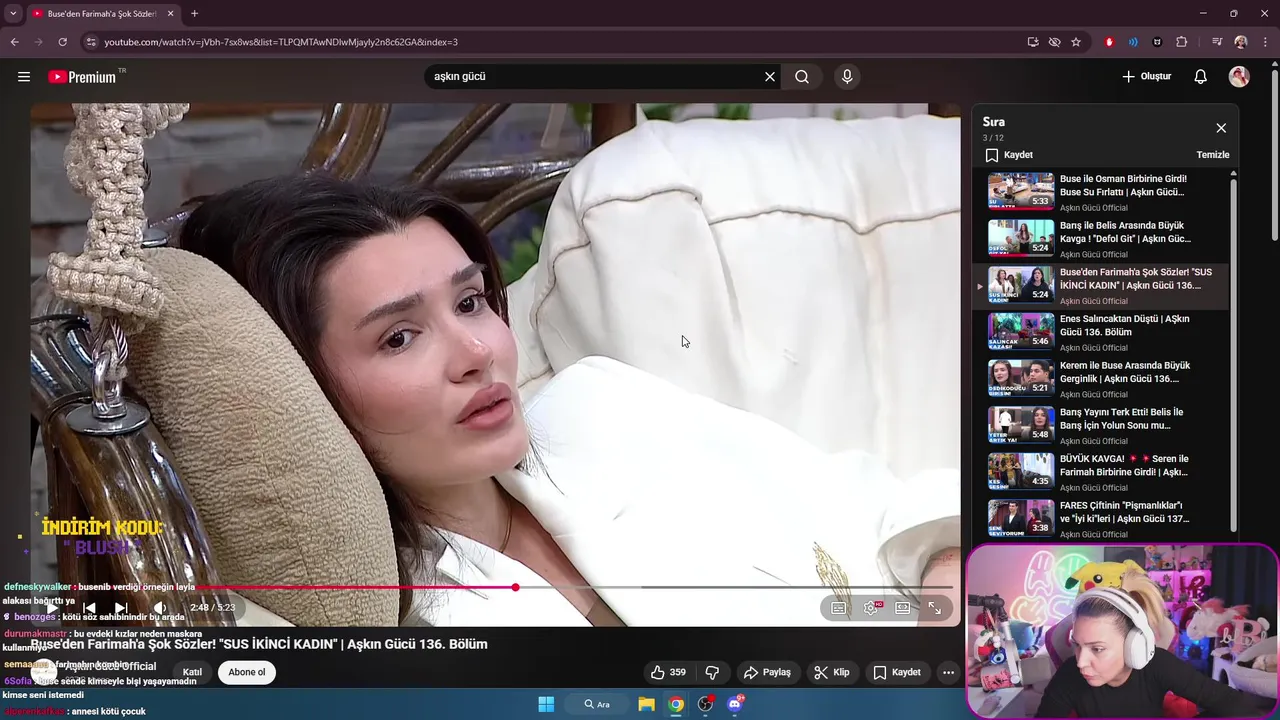Skip to next video in player
This screenshot has height=720, width=1280.
point(121,607)
